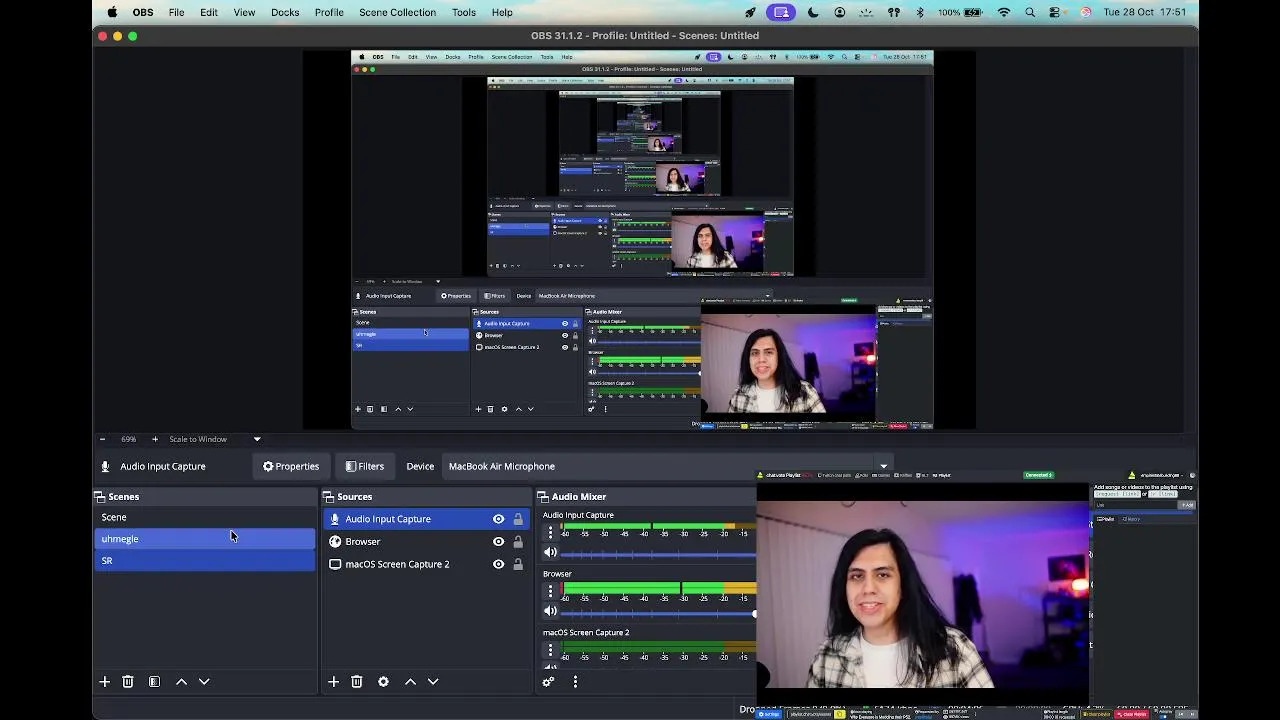Screen dimensions: 1280x720
Task: Open source properties gear icon in Sources toolbar
Action: click(x=383, y=681)
